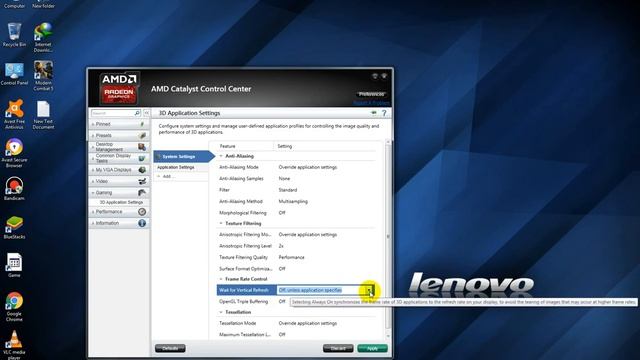The image size is (640, 360).
Task: Click the Information blue icon
Action: pos(142,223)
